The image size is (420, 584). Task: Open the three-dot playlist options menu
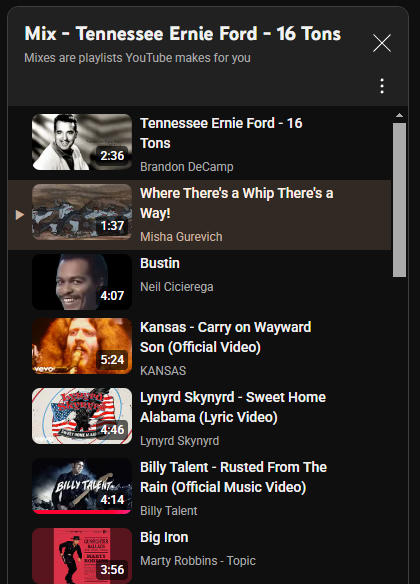[382, 86]
